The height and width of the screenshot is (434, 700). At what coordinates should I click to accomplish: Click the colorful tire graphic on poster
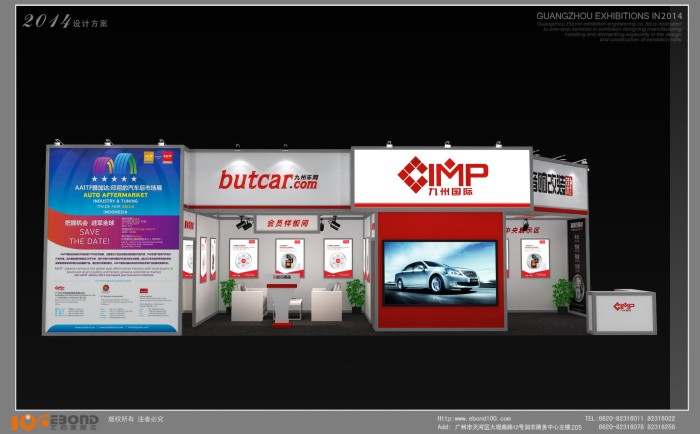point(115,164)
